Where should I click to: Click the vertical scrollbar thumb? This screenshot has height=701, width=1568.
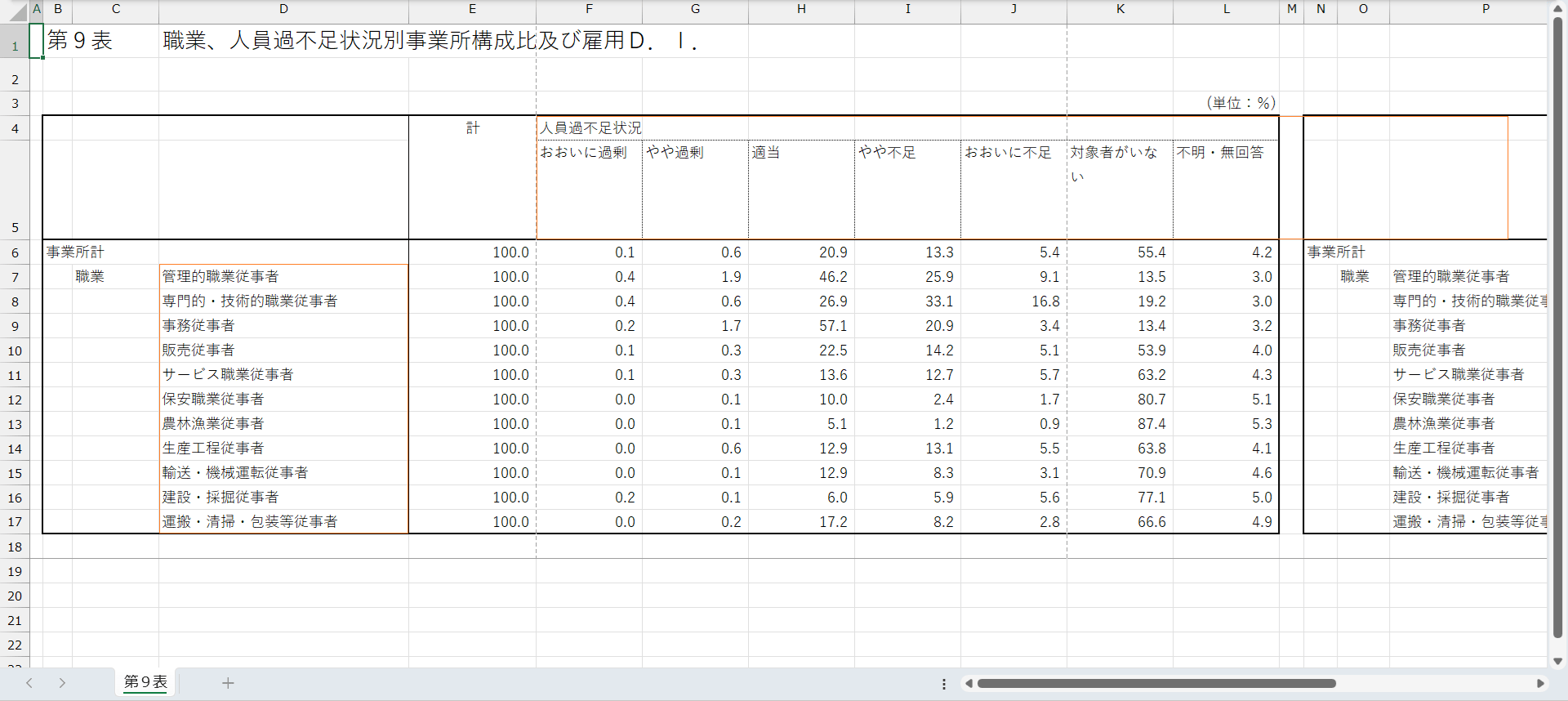[x=1557, y=327]
